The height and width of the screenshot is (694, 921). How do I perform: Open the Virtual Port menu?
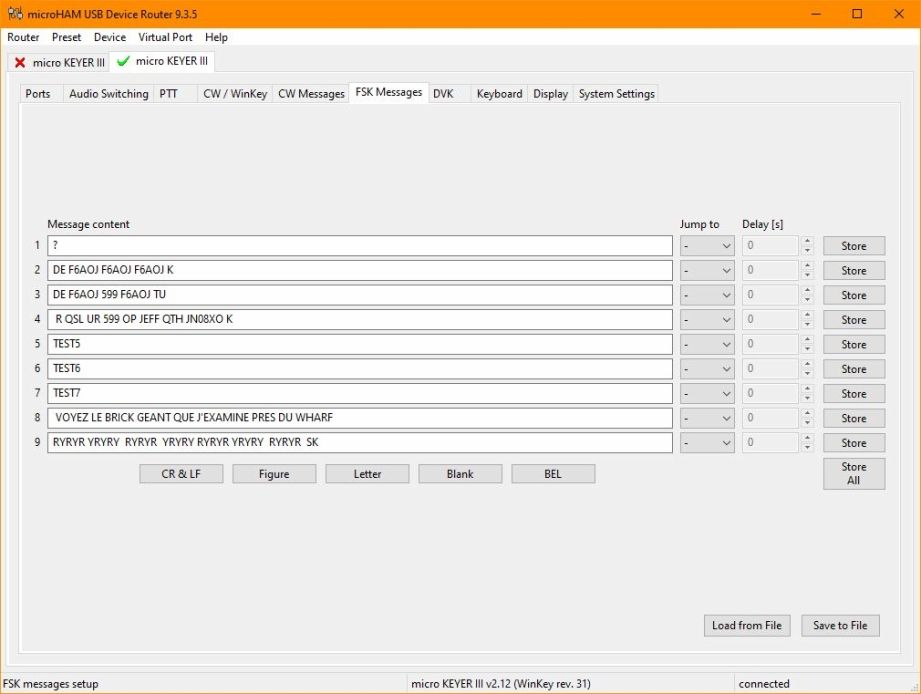pos(165,37)
